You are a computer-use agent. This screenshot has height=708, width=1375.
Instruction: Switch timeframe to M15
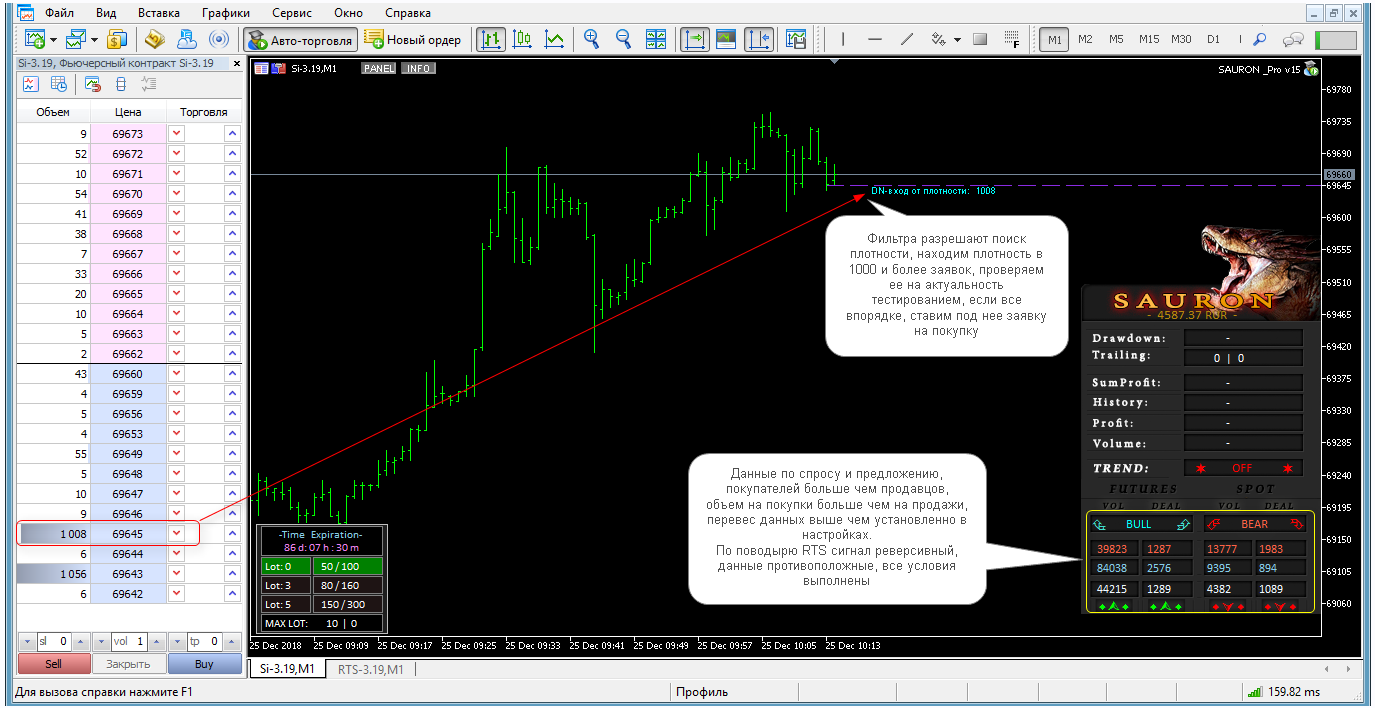(1149, 39)
